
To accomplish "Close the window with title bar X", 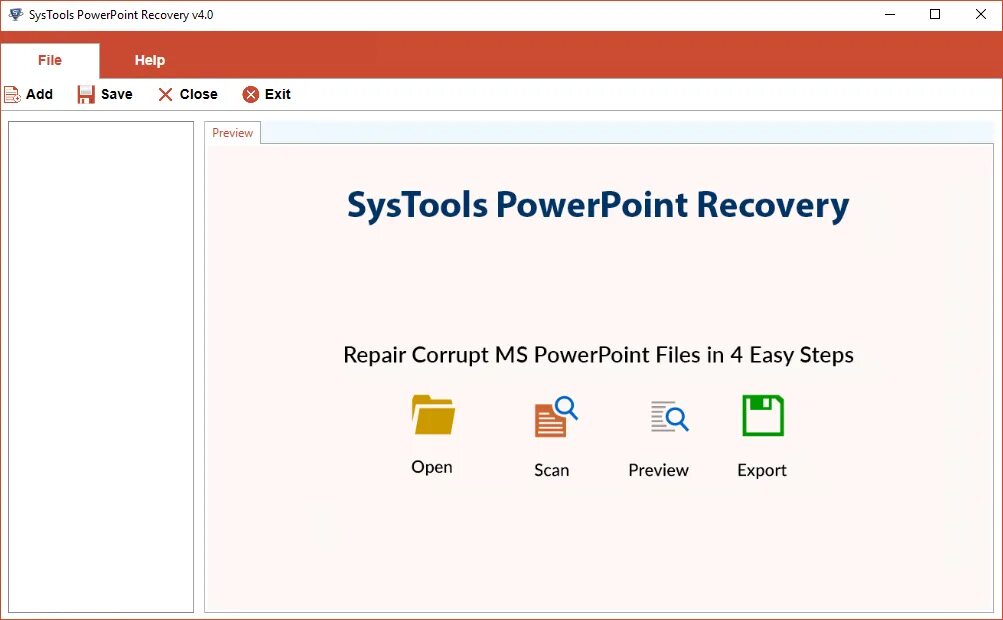I will tap(980, 14).
